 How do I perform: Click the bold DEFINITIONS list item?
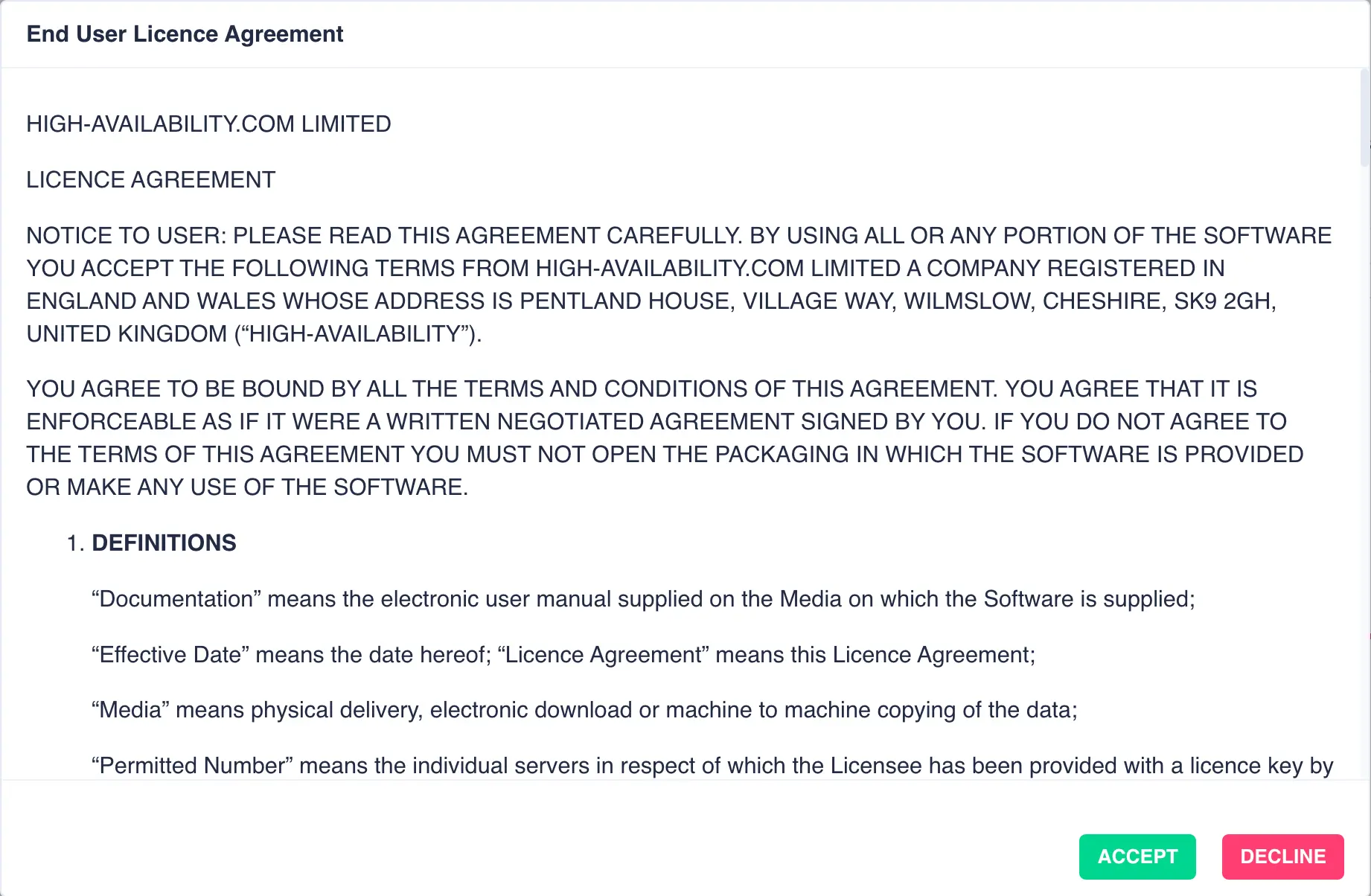164,543
